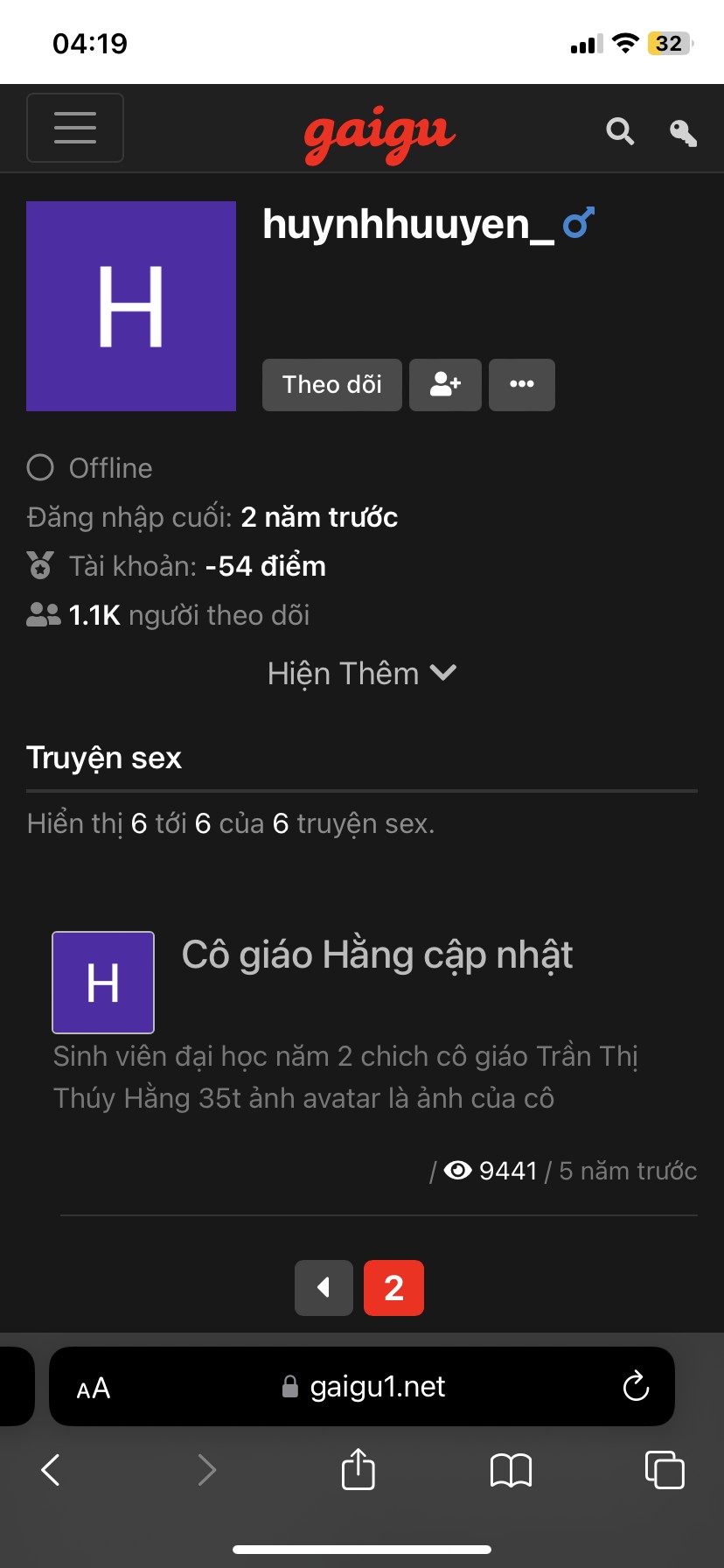Screen dimensions: 724x1568
Task: Open the Safari bookmarks icon
Action: coord(511,1469)
